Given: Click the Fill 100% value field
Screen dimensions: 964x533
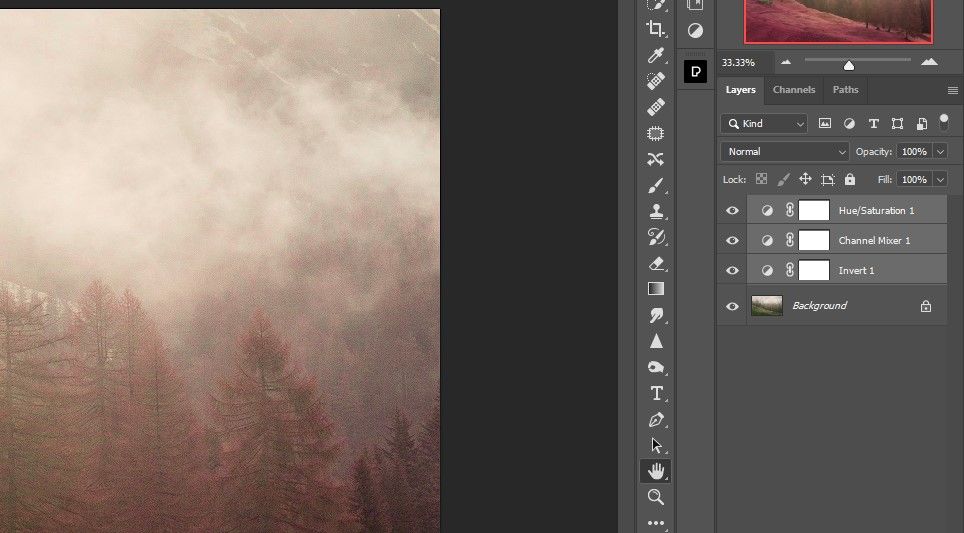Looking at the screenshot, I should point(914,180).
